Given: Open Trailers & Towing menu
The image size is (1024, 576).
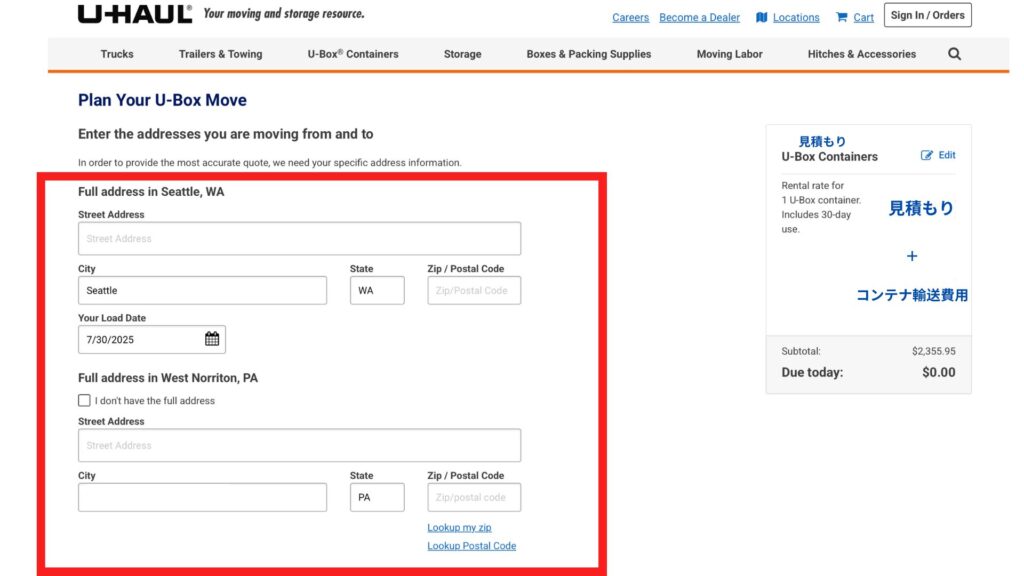Looking at the screenshot, I should click(221, 54).
